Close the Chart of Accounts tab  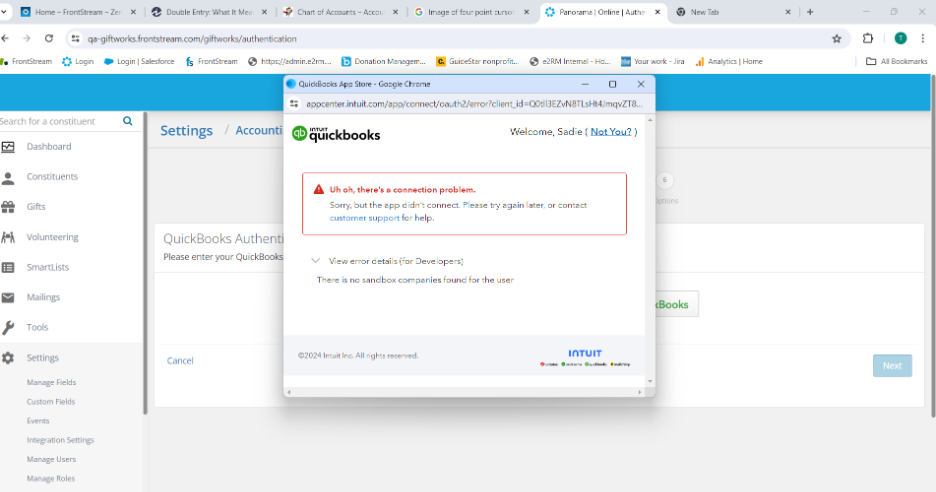[395, 12]
